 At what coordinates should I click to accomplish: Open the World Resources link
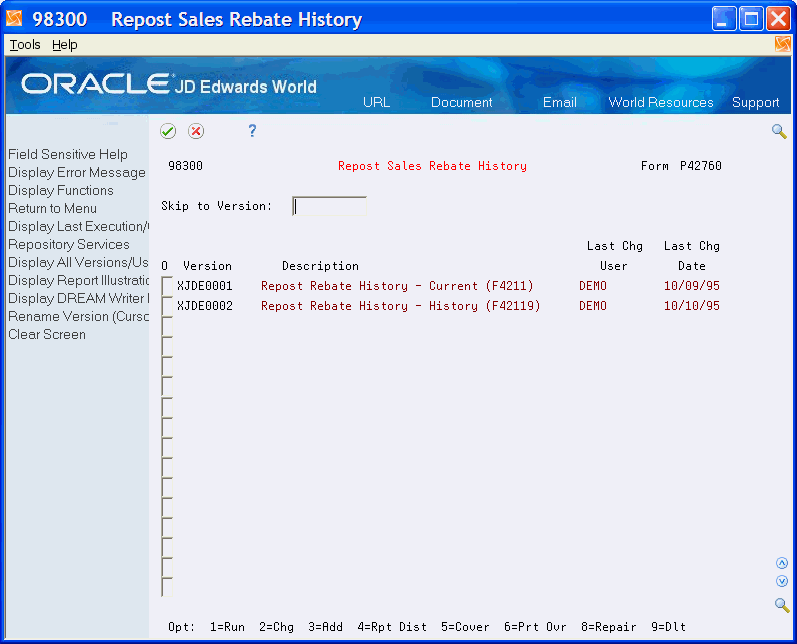pyautogui.click(x=661, y=102)
